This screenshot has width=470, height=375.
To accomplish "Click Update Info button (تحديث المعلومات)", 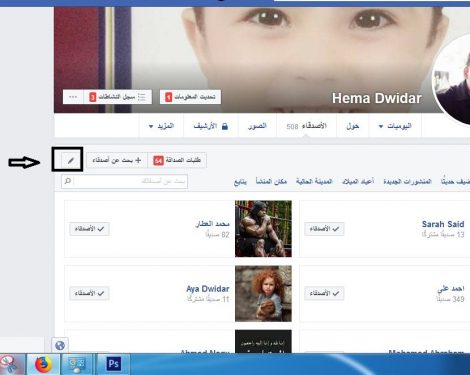I will 190,97.
